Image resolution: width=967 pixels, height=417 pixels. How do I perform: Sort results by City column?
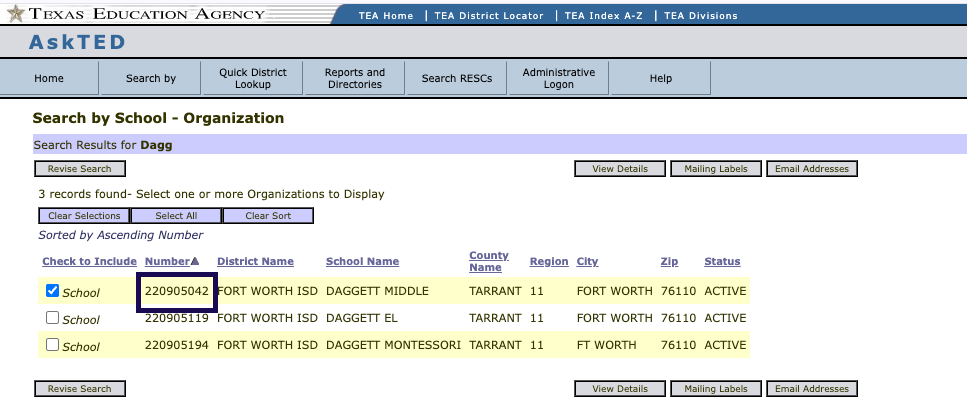587,262
